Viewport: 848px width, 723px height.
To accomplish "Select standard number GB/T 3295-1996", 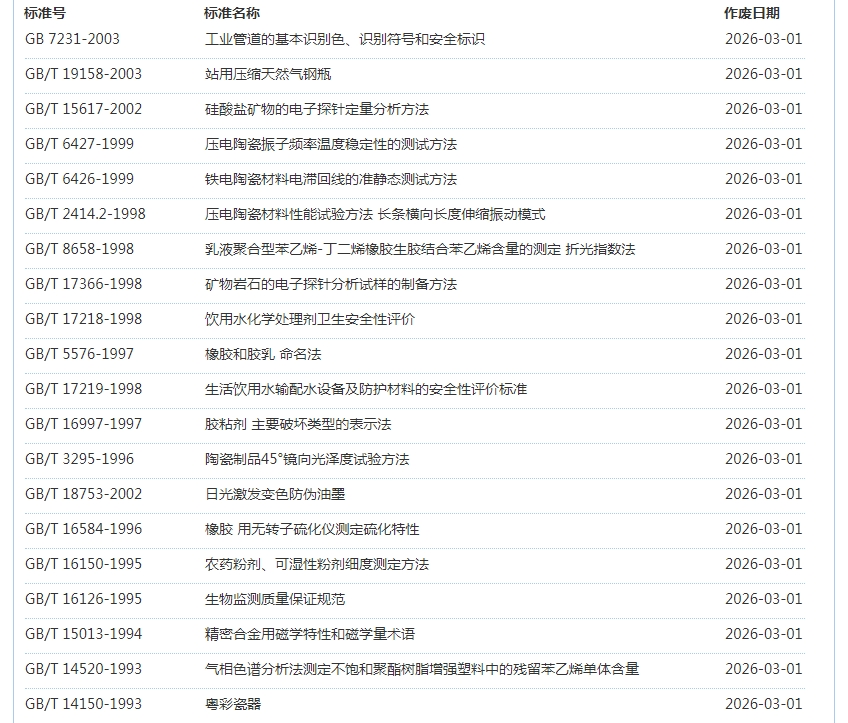I will coord(79,459).
